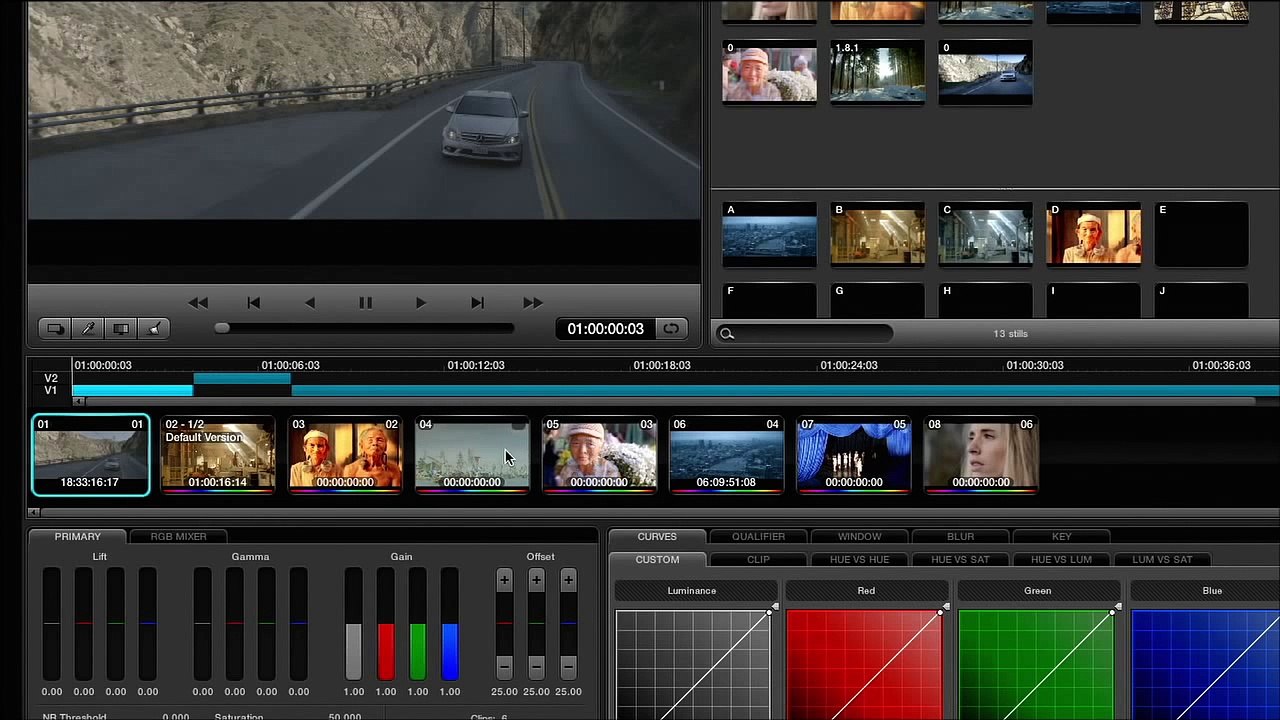This screenshot has width=1280, height=720.
Task: Open the RGB MIXER tab
Action: [179, 537]
